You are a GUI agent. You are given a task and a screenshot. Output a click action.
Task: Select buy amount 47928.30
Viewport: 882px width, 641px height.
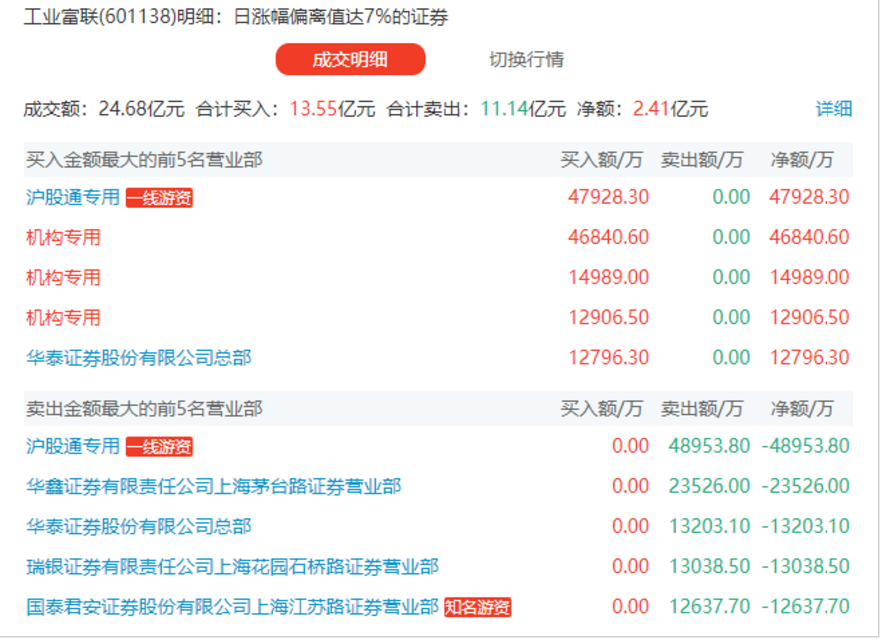[x=608, y=197]
